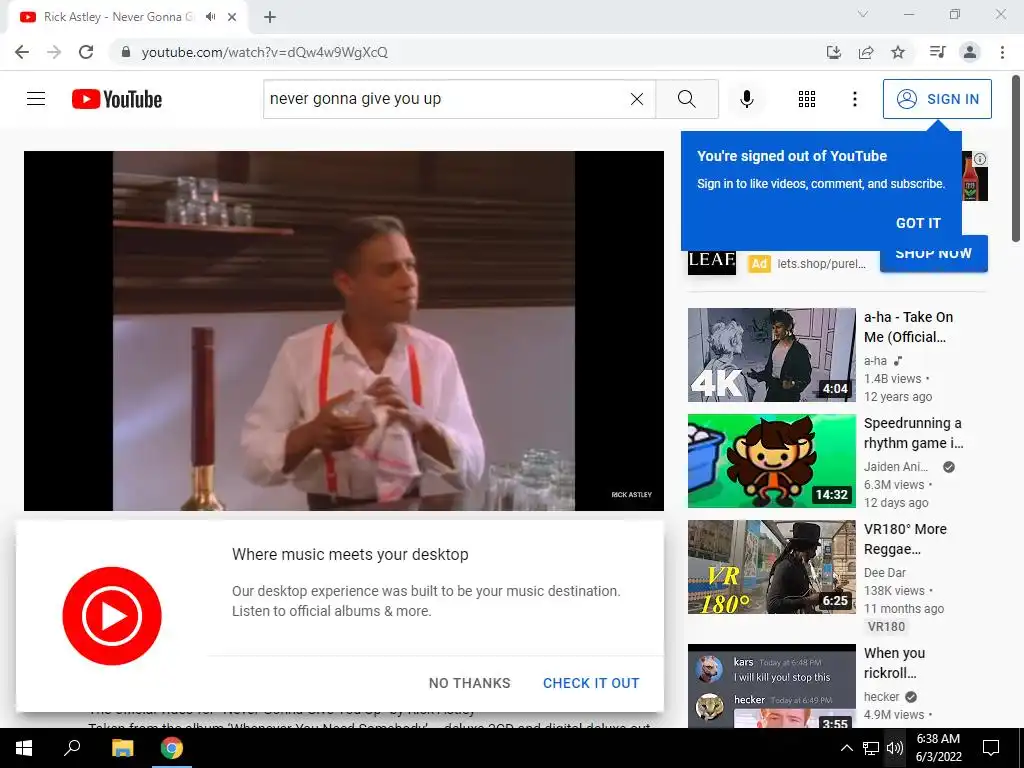Open Chrome three-dot menu
1024x768 pixels.
(x=1002, y=52)
